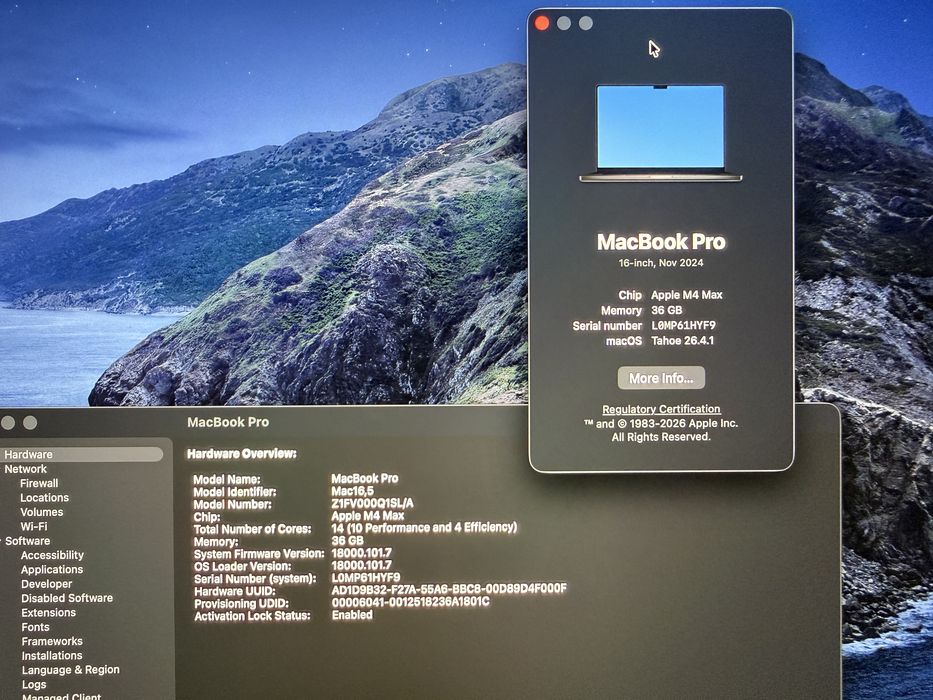Select Network in System Information sidebar
933x700 pixels.
[x=26, y=469]
